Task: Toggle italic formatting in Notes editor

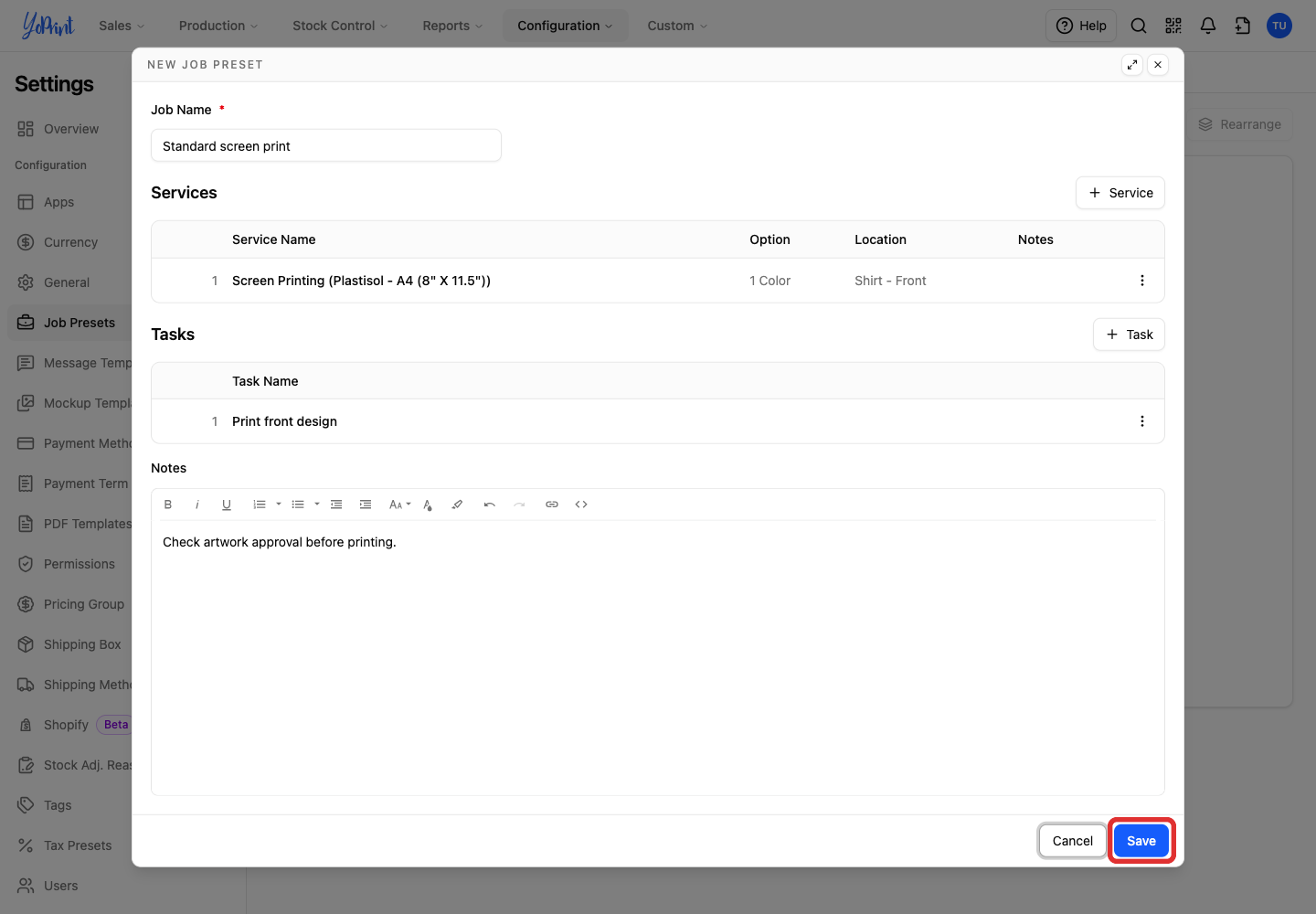Action: (x=197, y=505)
